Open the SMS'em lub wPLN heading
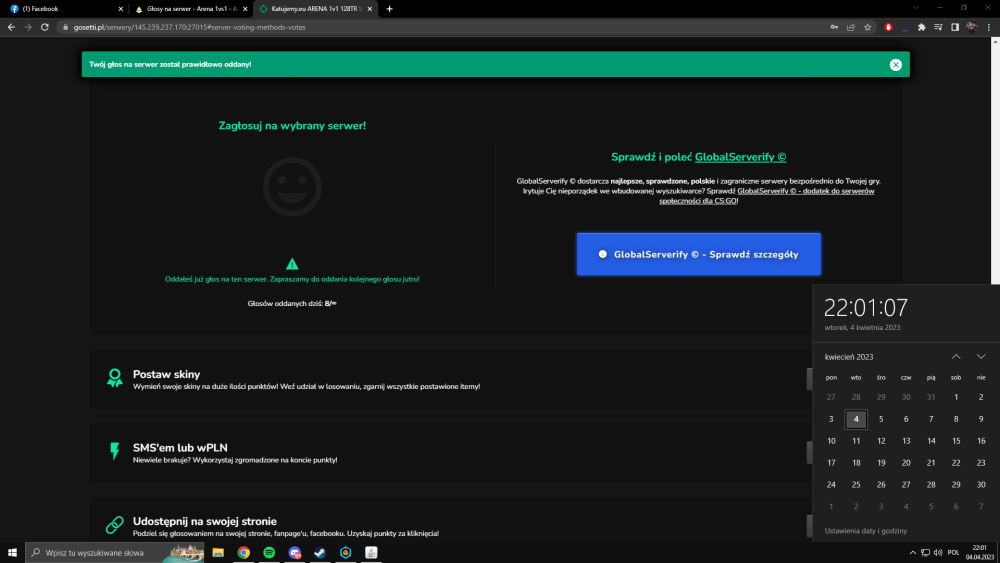Screen dimensions: 1000x563 pos(180,448)
